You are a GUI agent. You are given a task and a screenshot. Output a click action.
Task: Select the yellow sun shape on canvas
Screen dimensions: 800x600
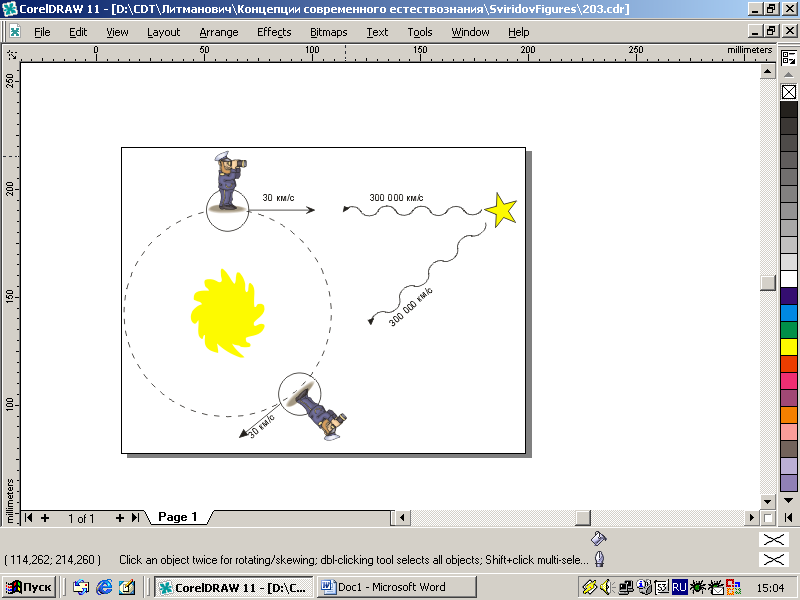228,312
